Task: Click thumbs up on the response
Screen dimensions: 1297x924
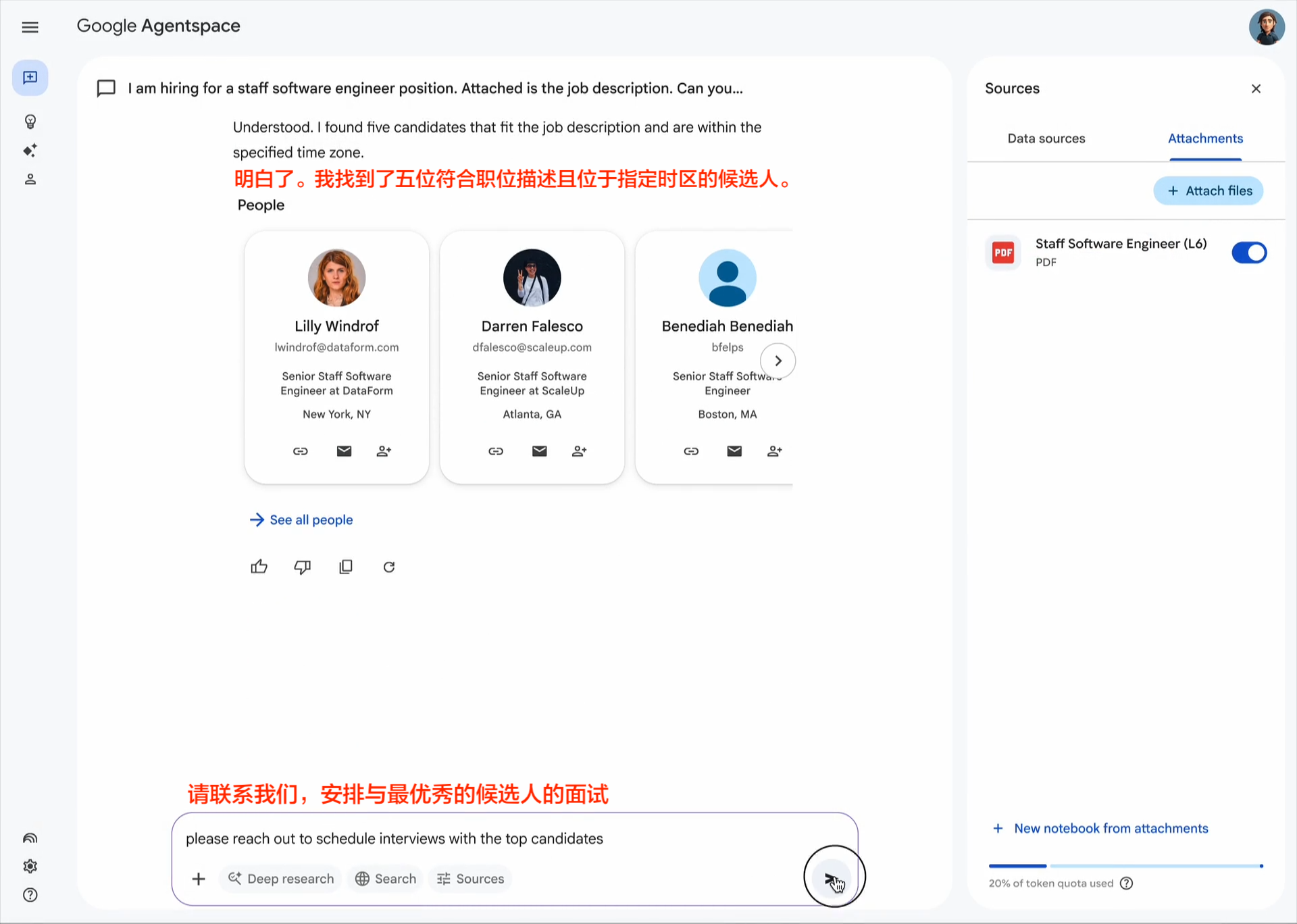Action: coord(259,567)
